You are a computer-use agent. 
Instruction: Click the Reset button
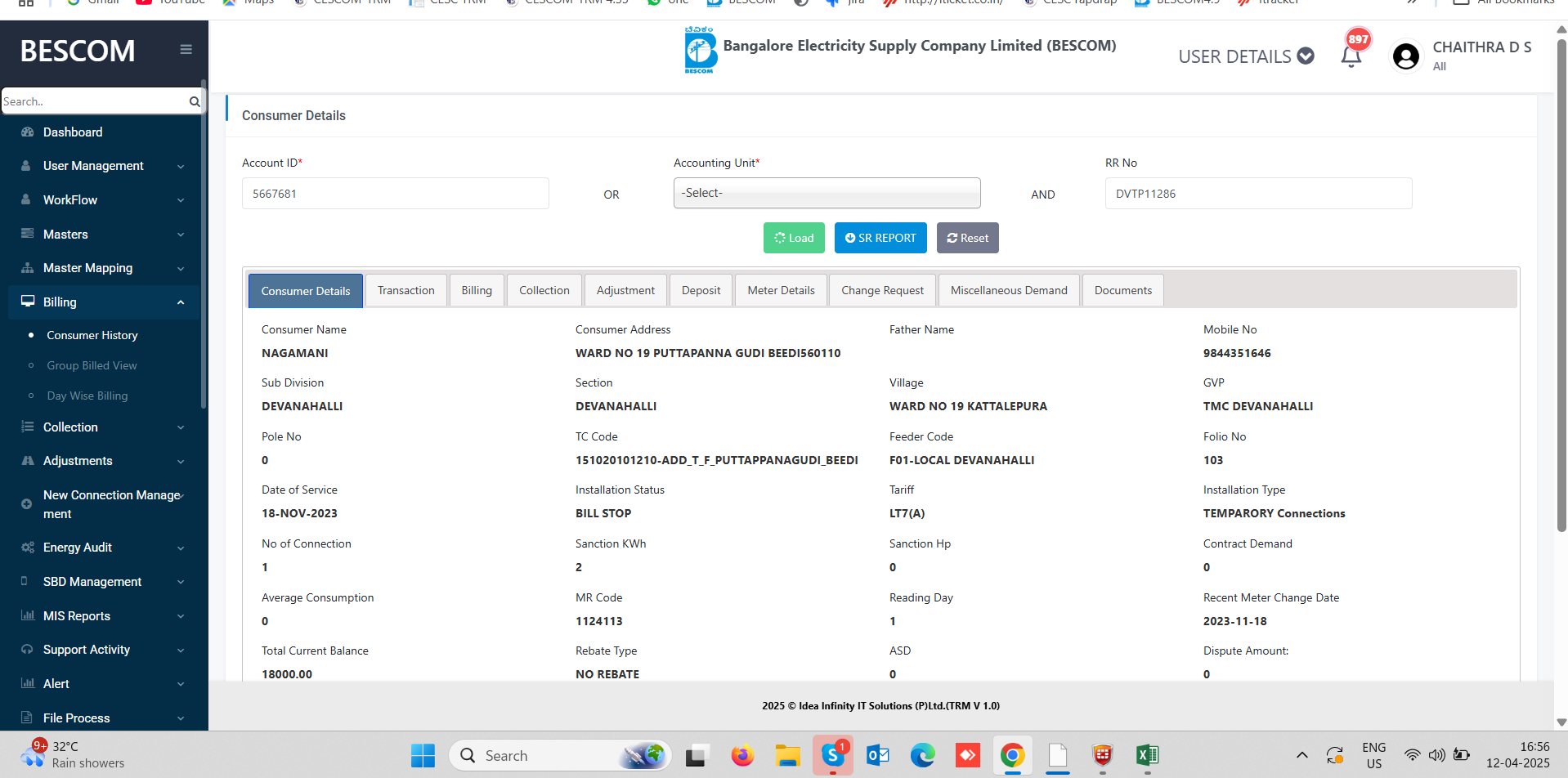click(968, 238)
